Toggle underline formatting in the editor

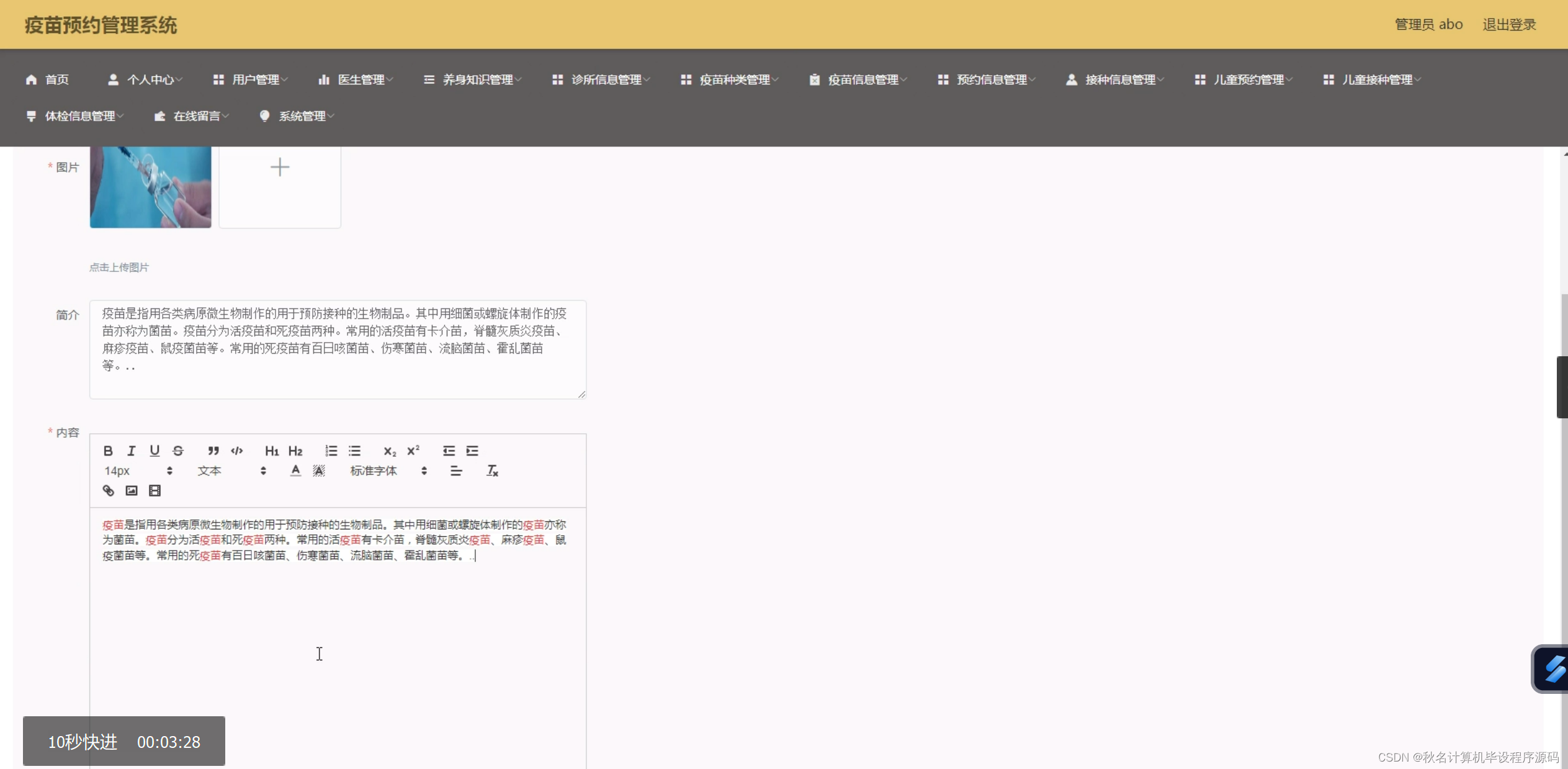point(155,451)
